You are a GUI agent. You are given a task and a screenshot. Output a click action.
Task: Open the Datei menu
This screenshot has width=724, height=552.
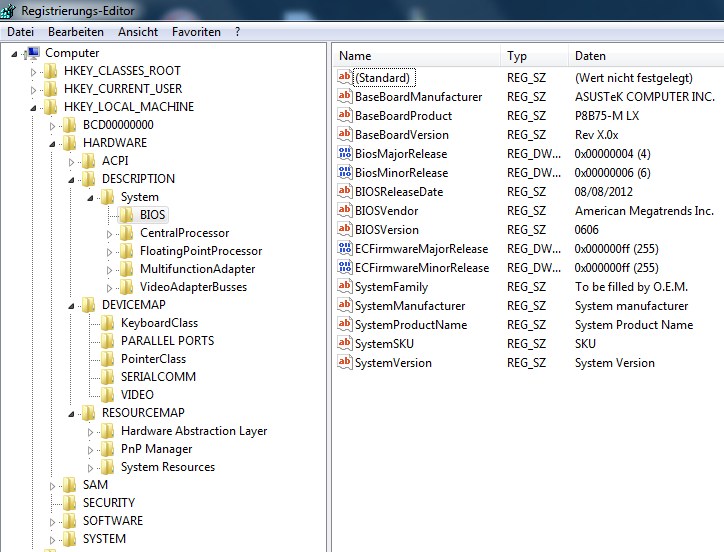pos(20,32)
